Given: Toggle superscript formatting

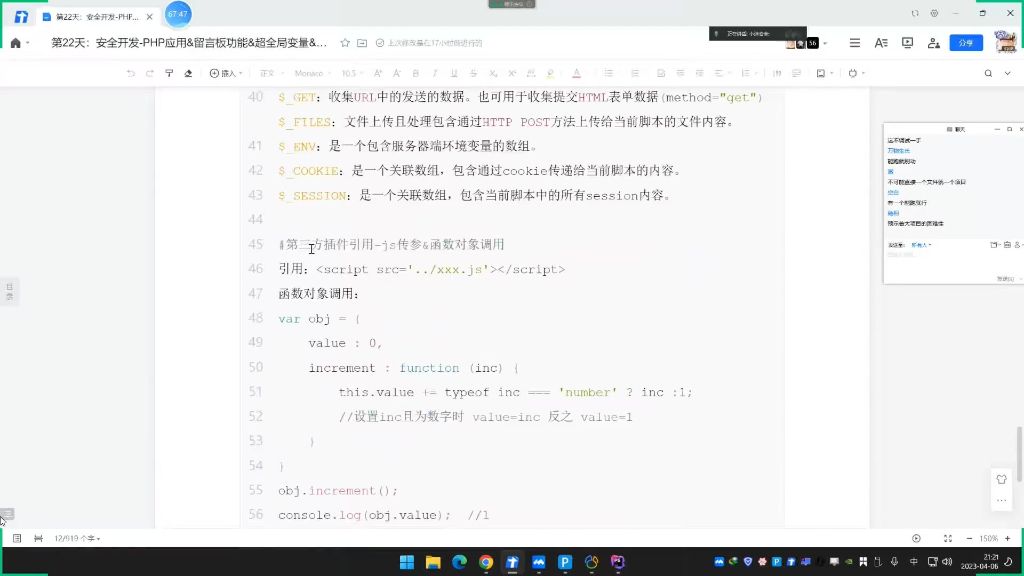Looking at the screenshot, I should click(x=512, y=73).
